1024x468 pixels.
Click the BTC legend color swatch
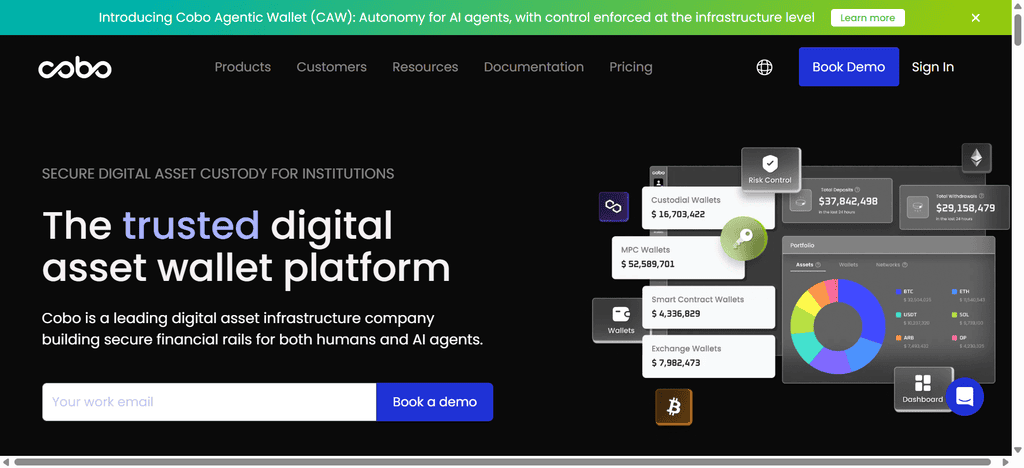(x=899, y=292)
